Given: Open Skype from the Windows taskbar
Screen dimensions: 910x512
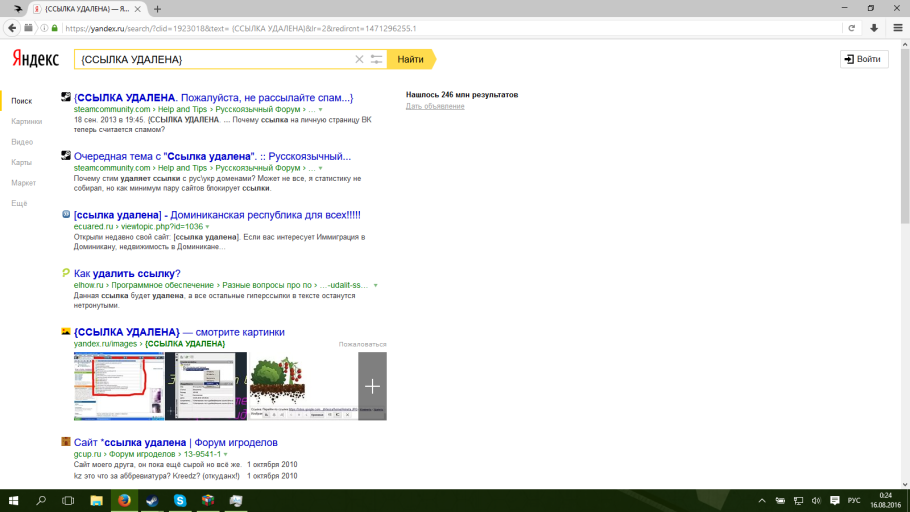Looking at the screenshot, I should pyautogui.click(x=180, y=500).
